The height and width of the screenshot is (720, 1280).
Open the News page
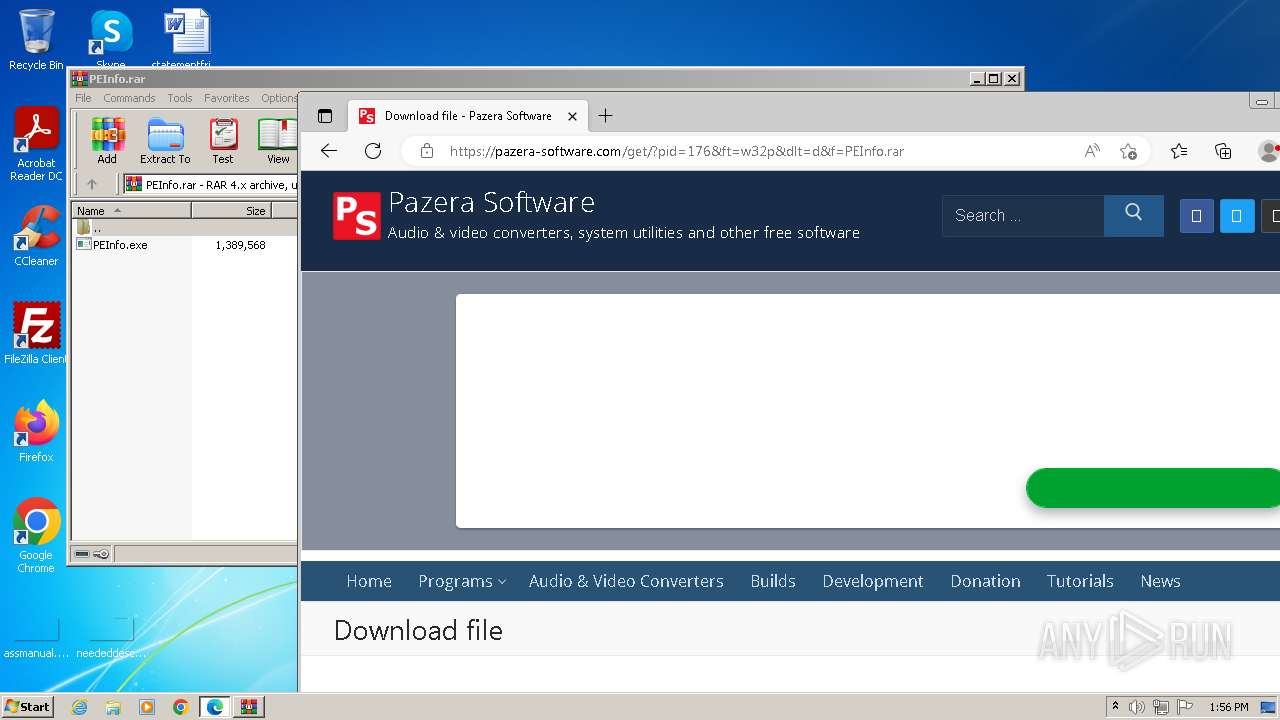click(1160, 581)
